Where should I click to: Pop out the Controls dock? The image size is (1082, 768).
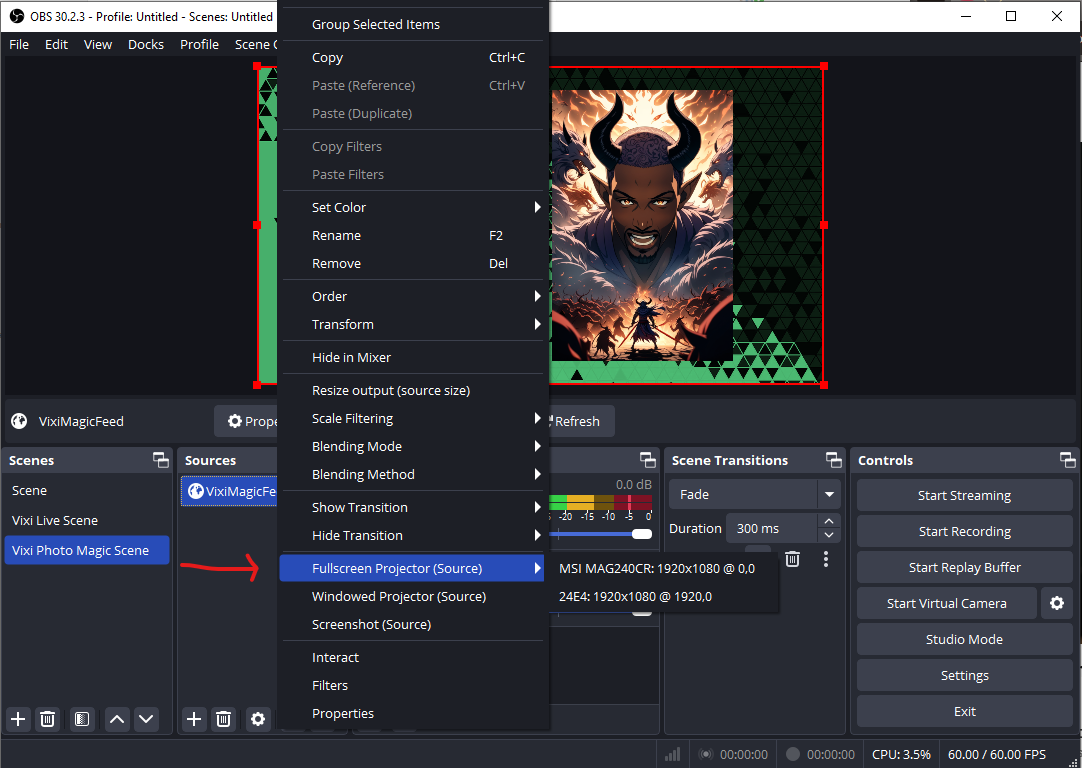point(1068,460)
